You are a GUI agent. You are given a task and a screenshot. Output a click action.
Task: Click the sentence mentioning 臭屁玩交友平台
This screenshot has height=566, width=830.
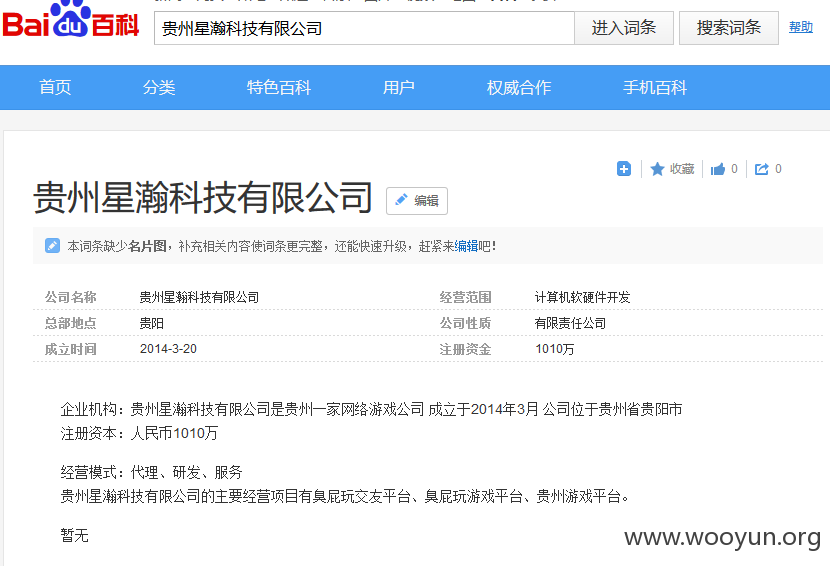(x=345, y=496)
